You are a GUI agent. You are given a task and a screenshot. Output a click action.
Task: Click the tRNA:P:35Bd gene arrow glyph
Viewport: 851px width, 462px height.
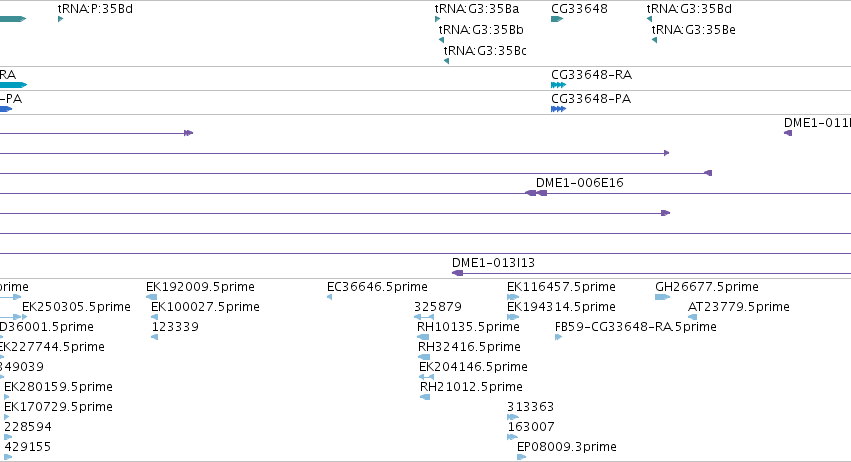point(60,19)
